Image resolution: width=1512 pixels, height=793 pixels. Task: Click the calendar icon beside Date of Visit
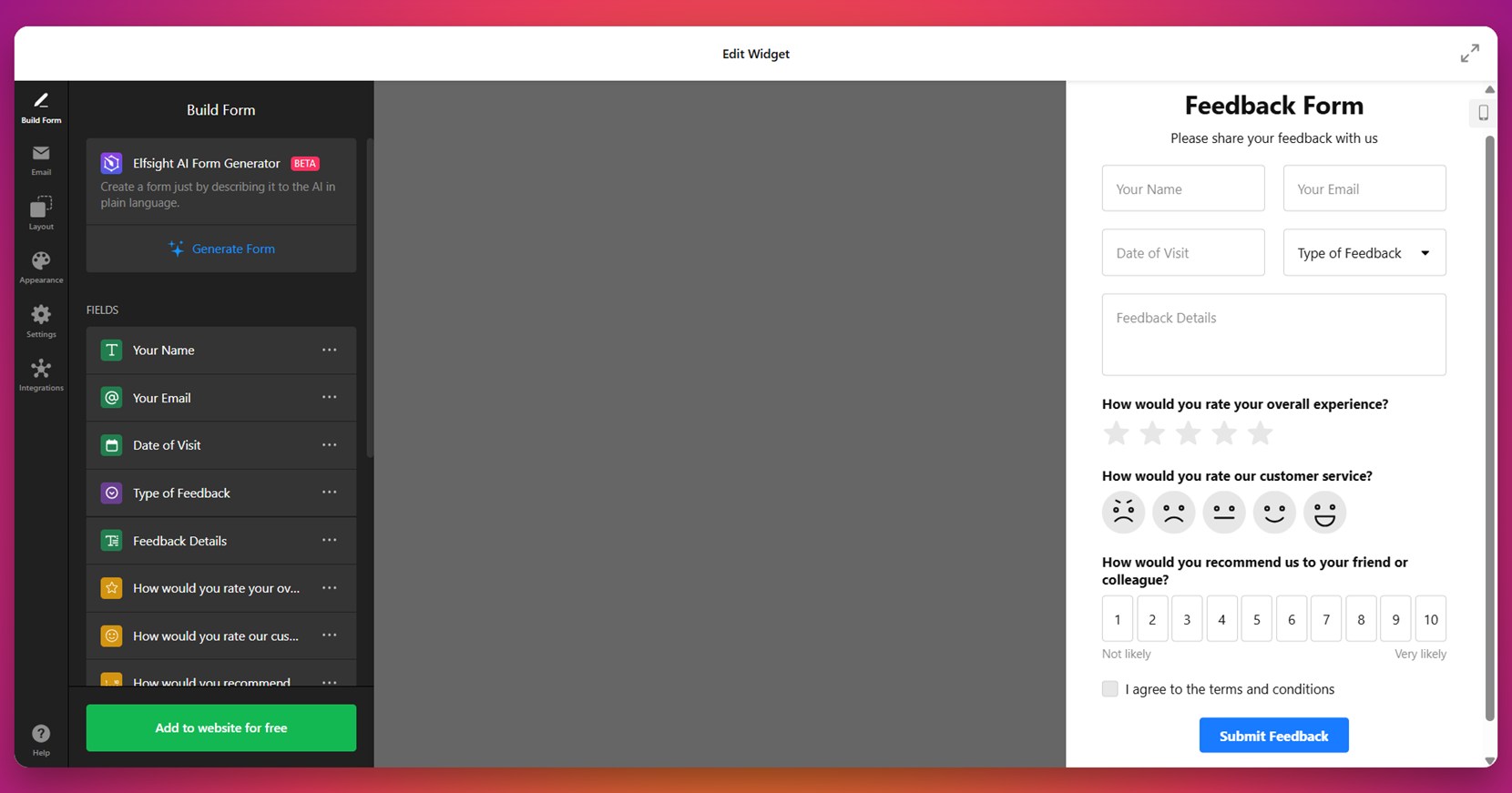tap(111, 445)
